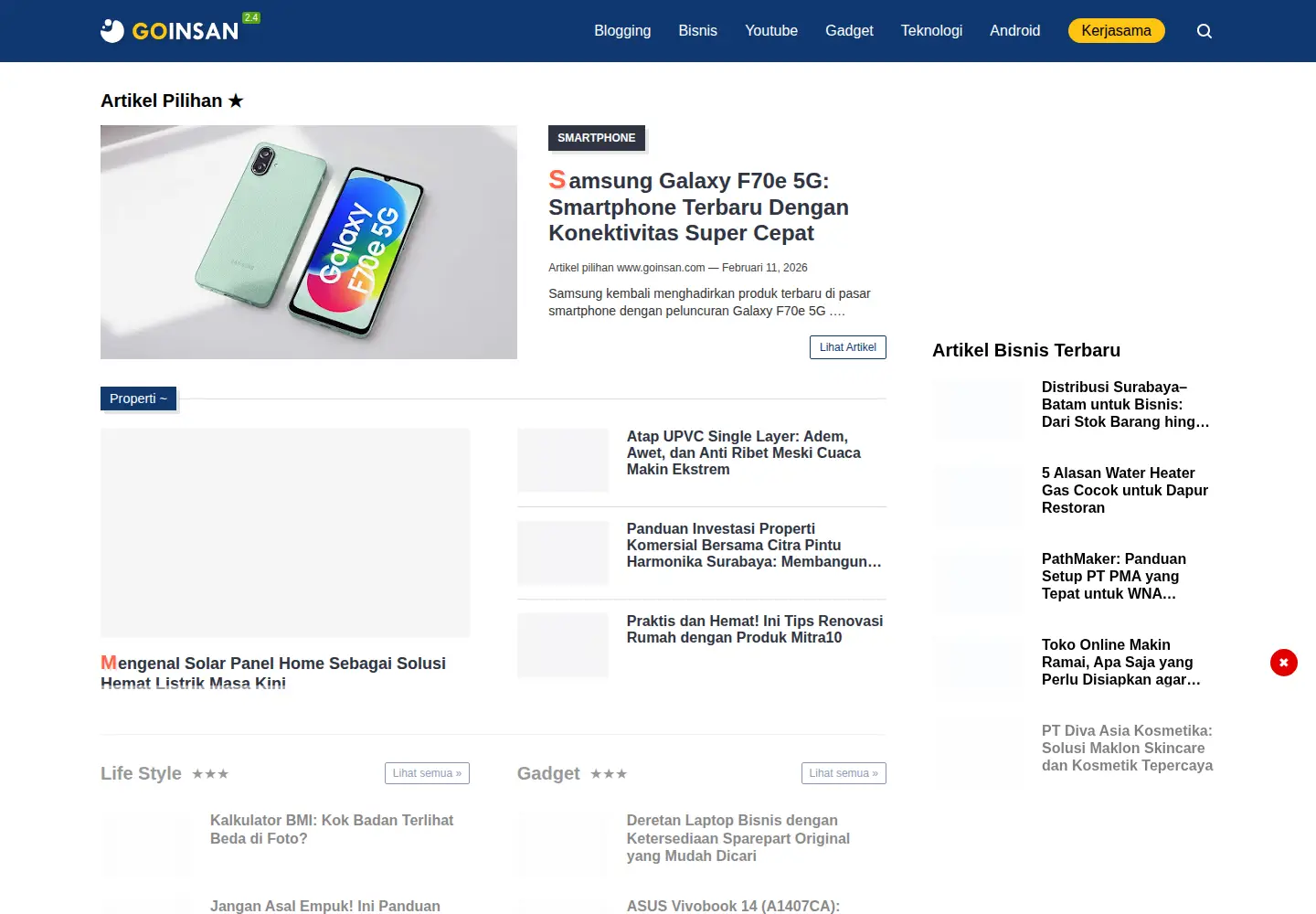
Task: Choose the Android menu item
Action: pos(1014,31)
